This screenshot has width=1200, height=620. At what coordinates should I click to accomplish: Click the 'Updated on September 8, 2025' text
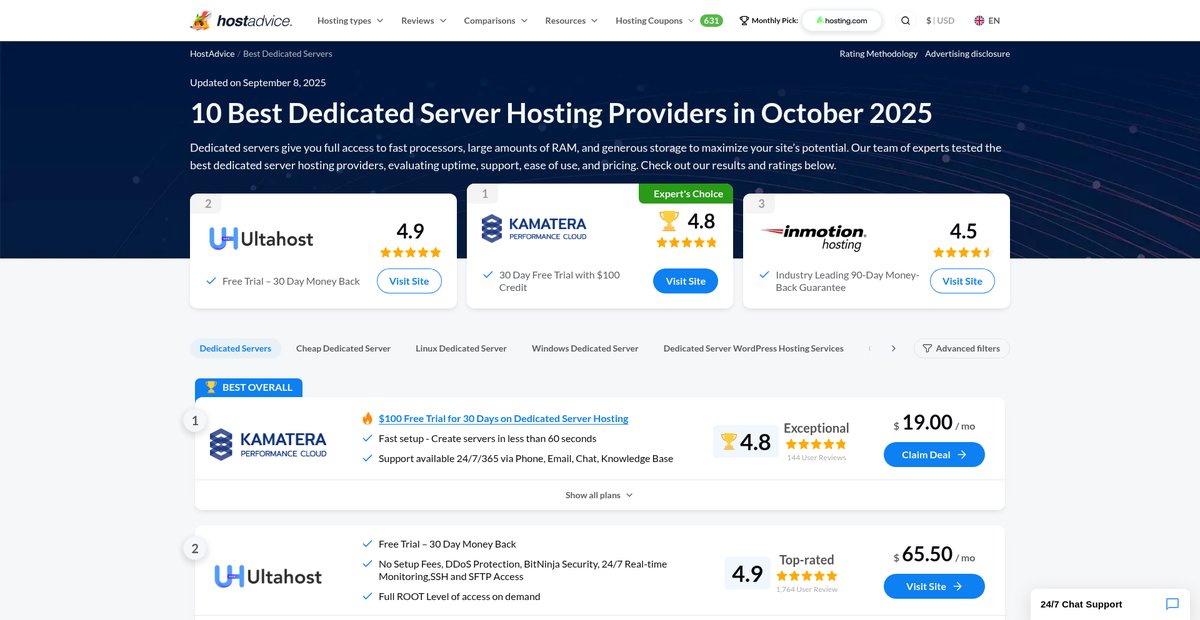click(x=258, y=82)
